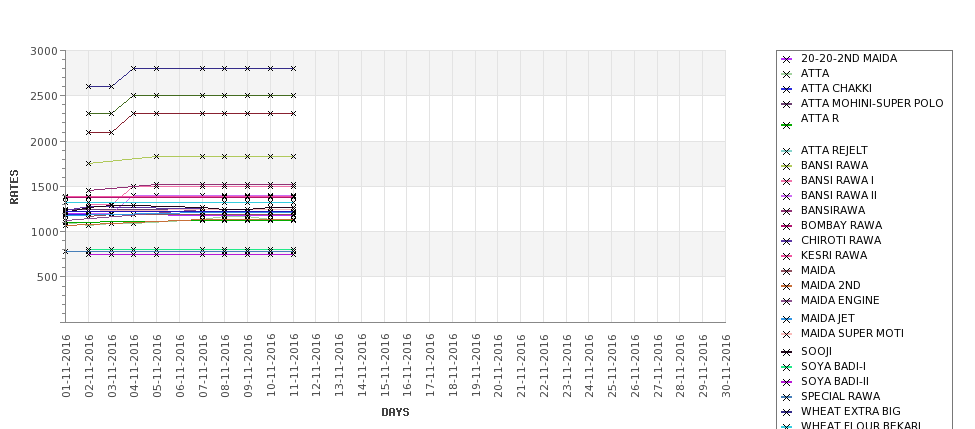
Task: Select the 'SPECIAL RAWA' legend label
Action: tap(840, 396)
